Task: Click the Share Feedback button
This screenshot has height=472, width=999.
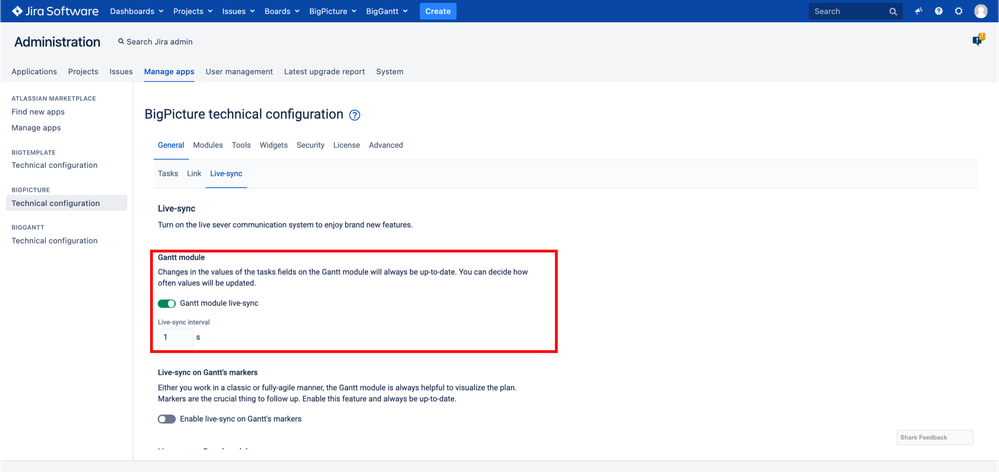Action: pyautogui.click(x=935, y=438)
